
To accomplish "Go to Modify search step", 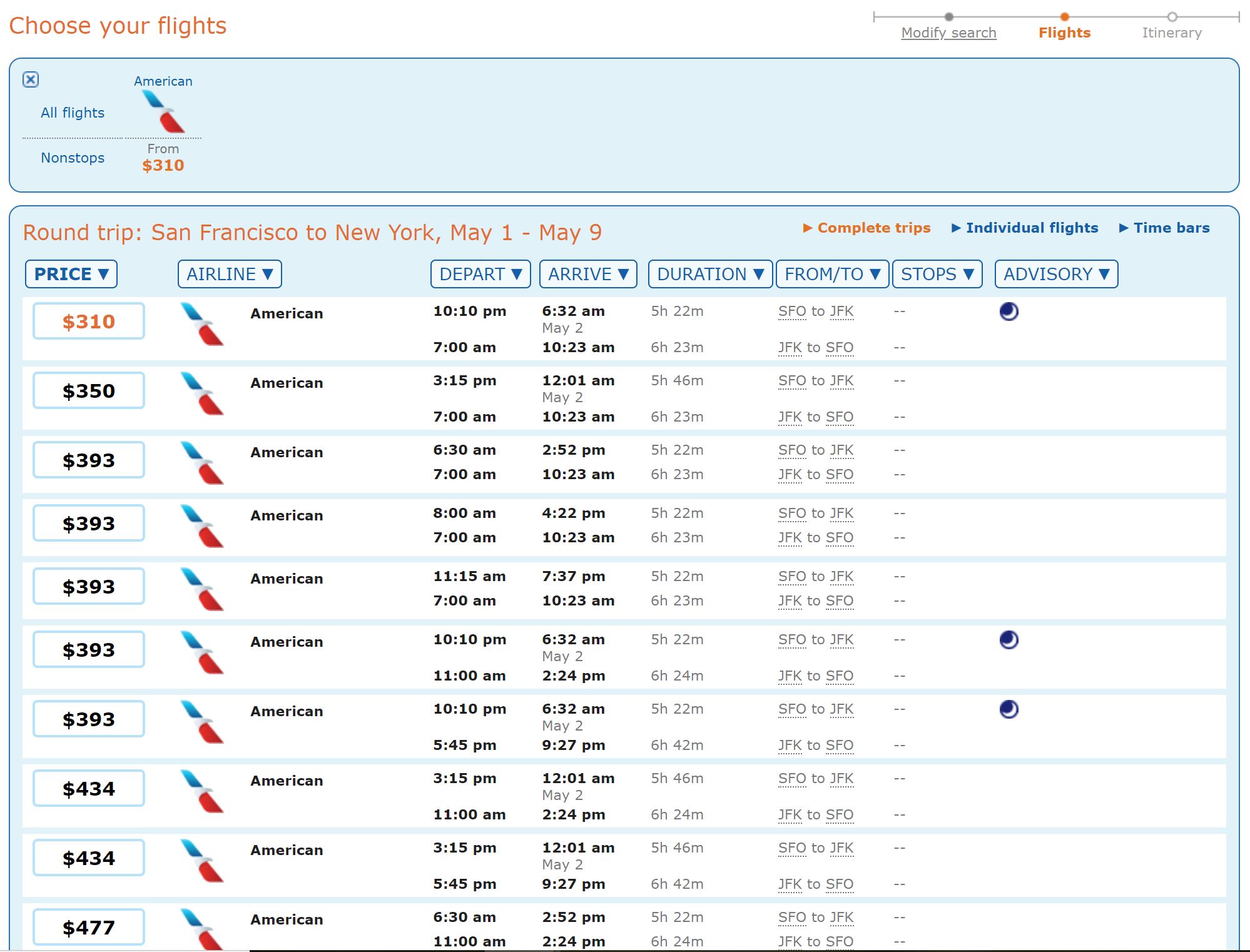I will (x=948, y=33).
